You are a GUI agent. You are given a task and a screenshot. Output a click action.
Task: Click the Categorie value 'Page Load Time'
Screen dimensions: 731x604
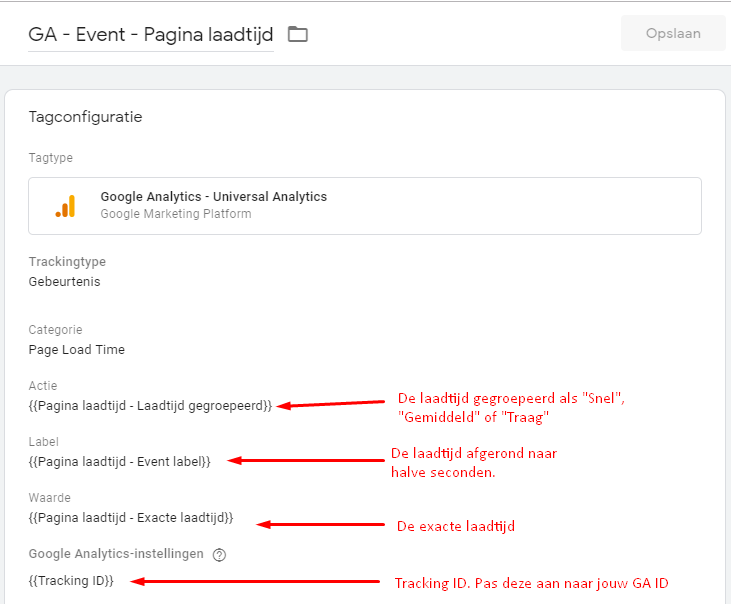[76, 350]
